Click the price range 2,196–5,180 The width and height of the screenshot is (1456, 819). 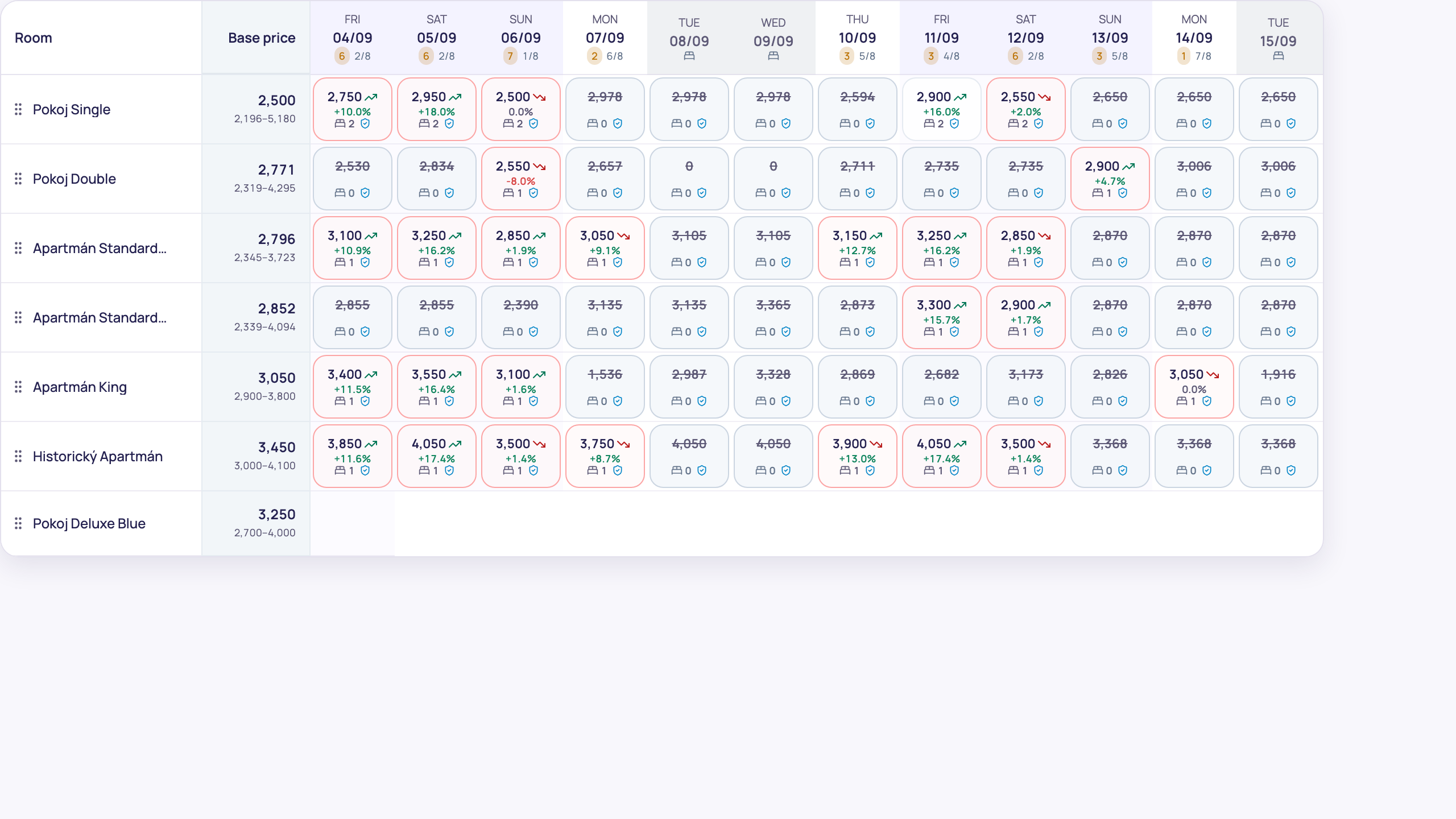(265, 119)
